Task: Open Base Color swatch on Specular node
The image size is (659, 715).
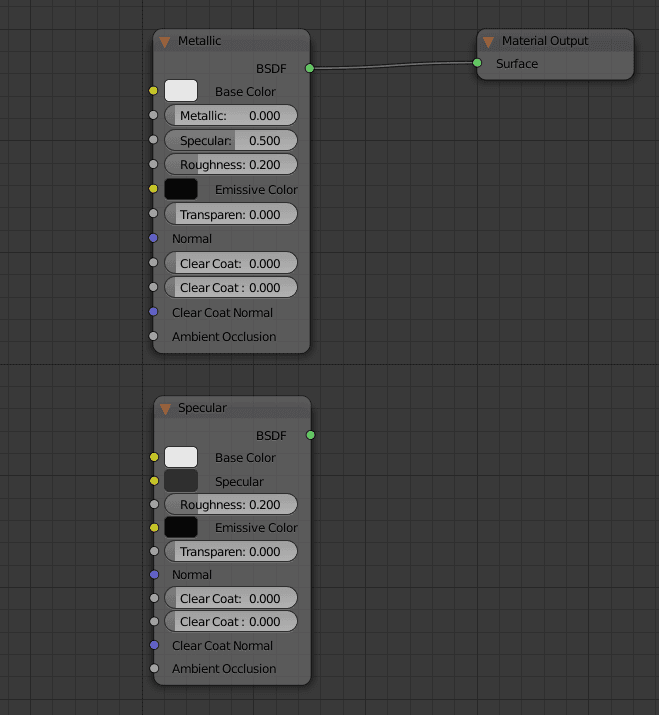Action: click(x=181, y=457)
